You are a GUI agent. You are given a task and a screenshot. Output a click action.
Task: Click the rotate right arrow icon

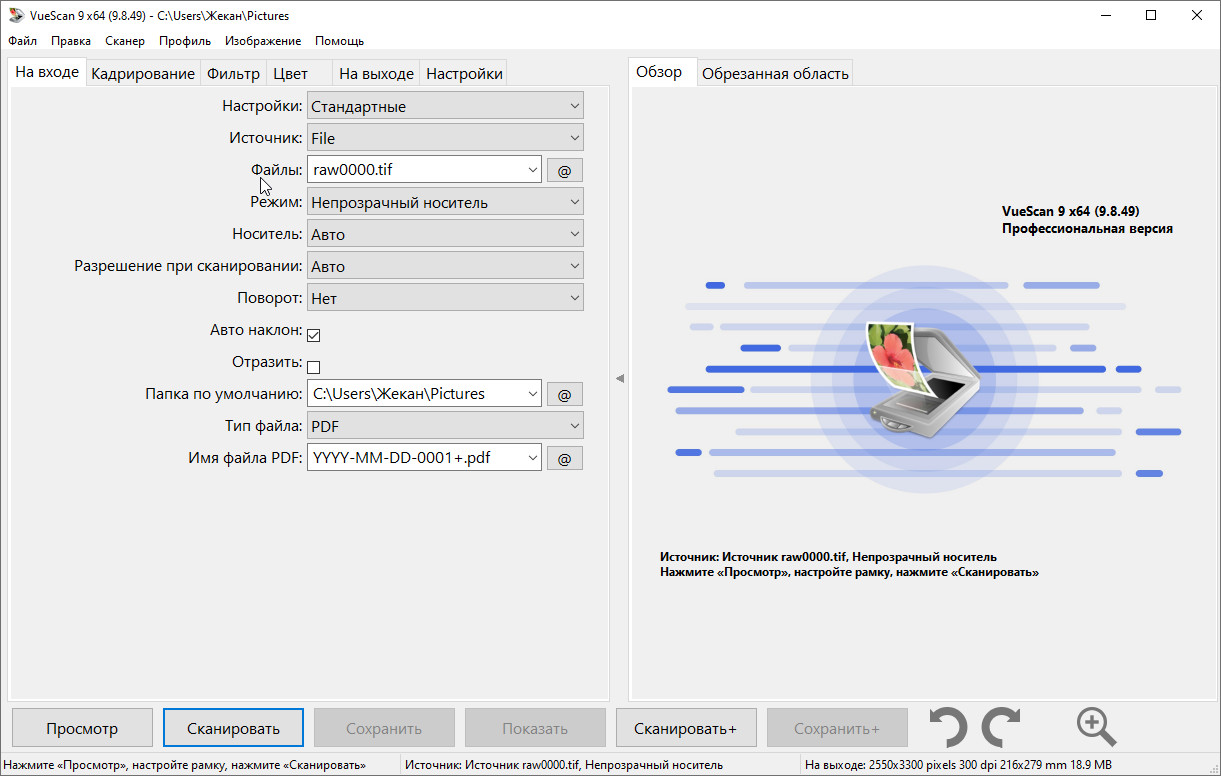[x=1000, y=727]
